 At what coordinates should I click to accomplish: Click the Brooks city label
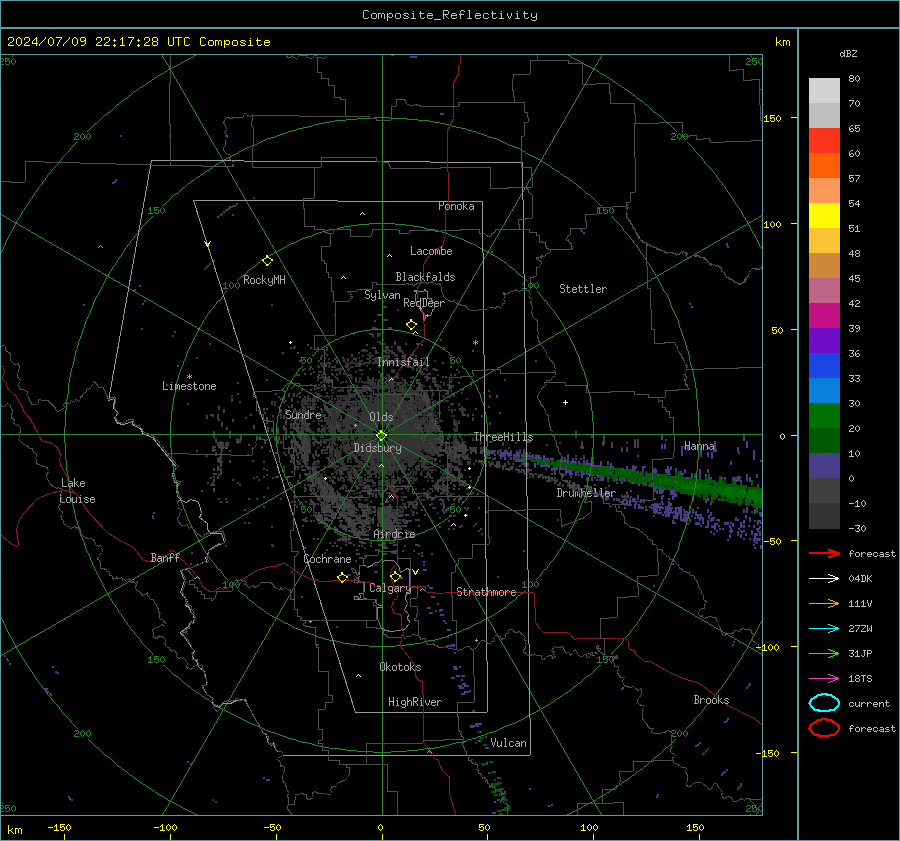pos(711,700)
